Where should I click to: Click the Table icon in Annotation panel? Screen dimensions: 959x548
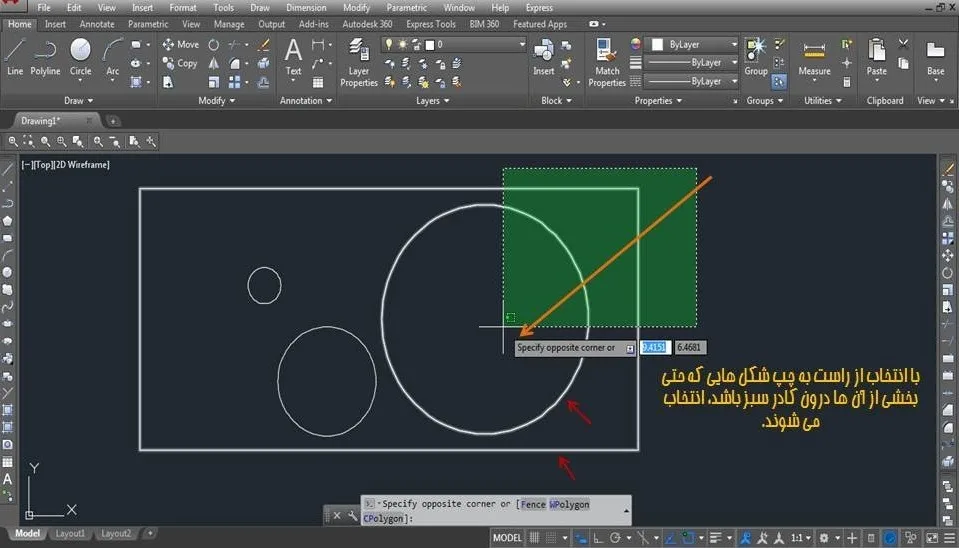318,82
